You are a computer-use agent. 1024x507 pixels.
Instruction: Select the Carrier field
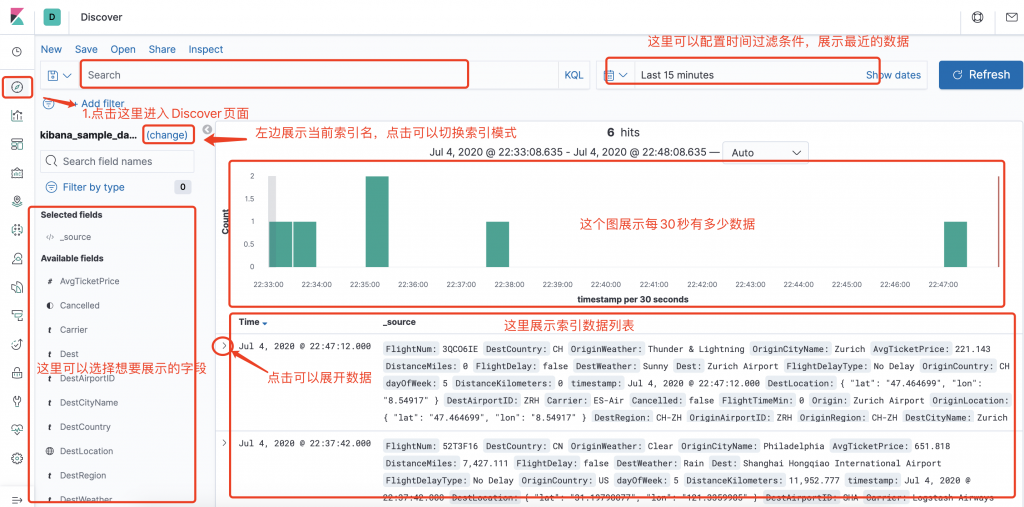coord(74,330)
